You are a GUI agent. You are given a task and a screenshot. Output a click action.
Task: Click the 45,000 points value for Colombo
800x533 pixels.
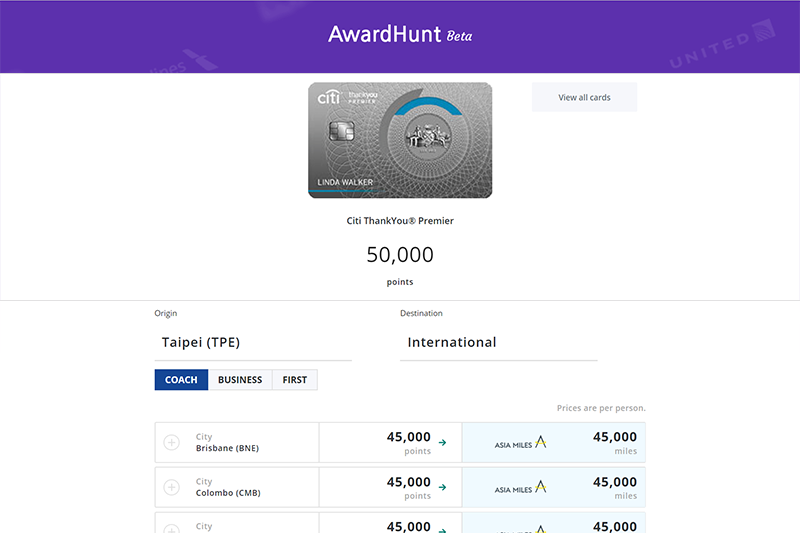pos(409,482)
